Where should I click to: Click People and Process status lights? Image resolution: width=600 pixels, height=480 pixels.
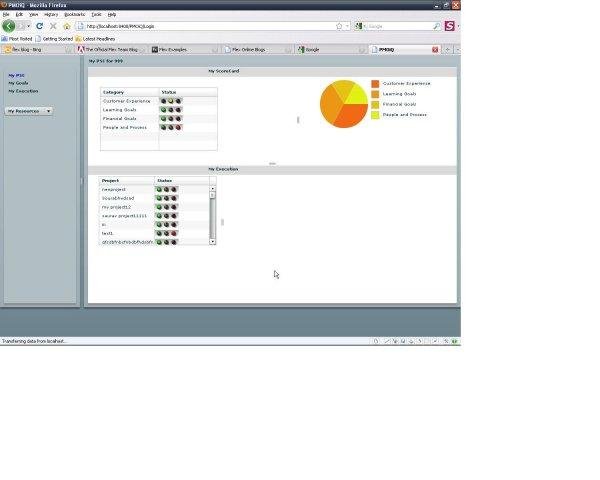coord(171,127)
